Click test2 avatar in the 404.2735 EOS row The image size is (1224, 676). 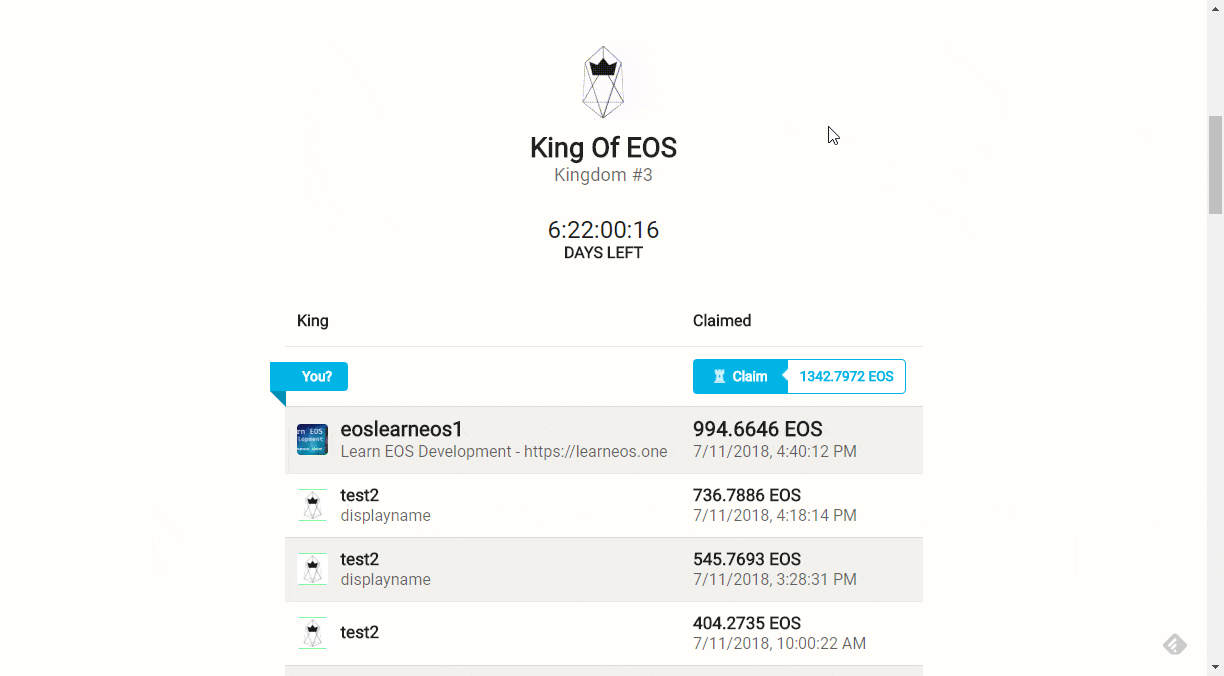pos(312,633)
